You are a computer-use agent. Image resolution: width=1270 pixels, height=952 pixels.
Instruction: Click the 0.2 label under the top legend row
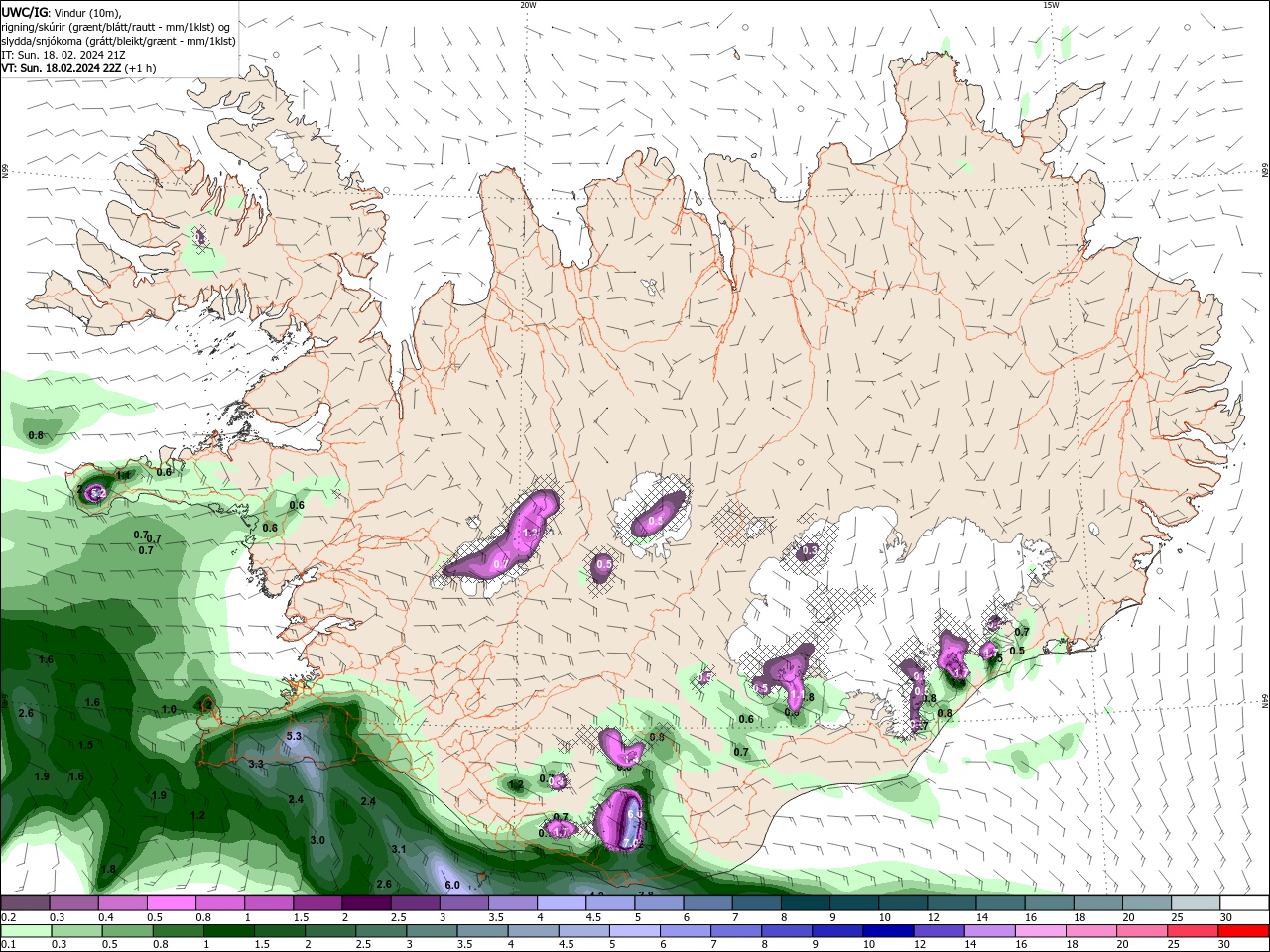coord(9,917)
